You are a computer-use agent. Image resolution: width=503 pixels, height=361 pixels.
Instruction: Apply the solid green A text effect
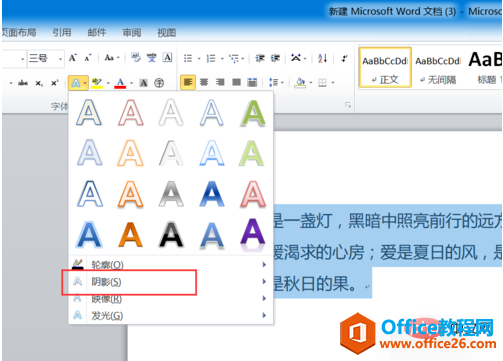coord(253,113)
